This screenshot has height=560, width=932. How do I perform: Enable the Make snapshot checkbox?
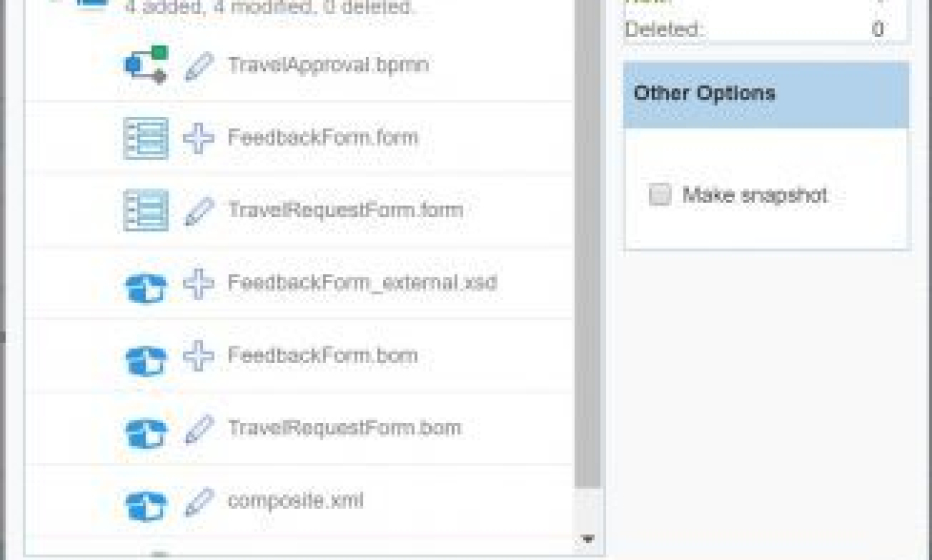point(660,194)
